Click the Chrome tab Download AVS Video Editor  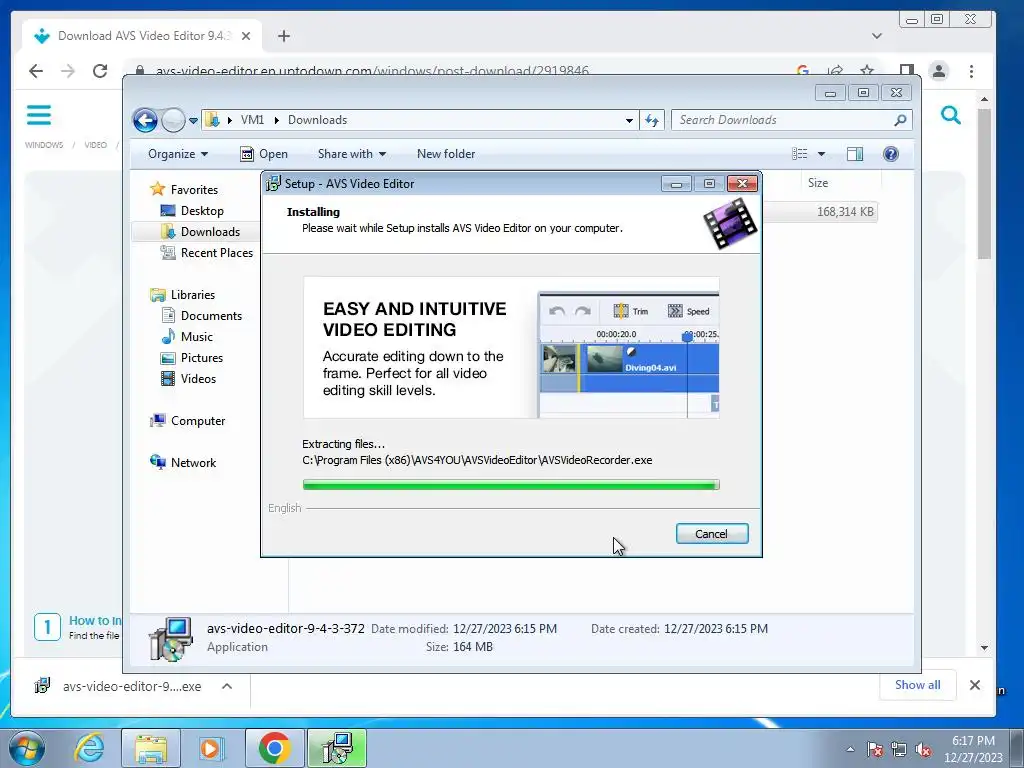click(142, 36)
